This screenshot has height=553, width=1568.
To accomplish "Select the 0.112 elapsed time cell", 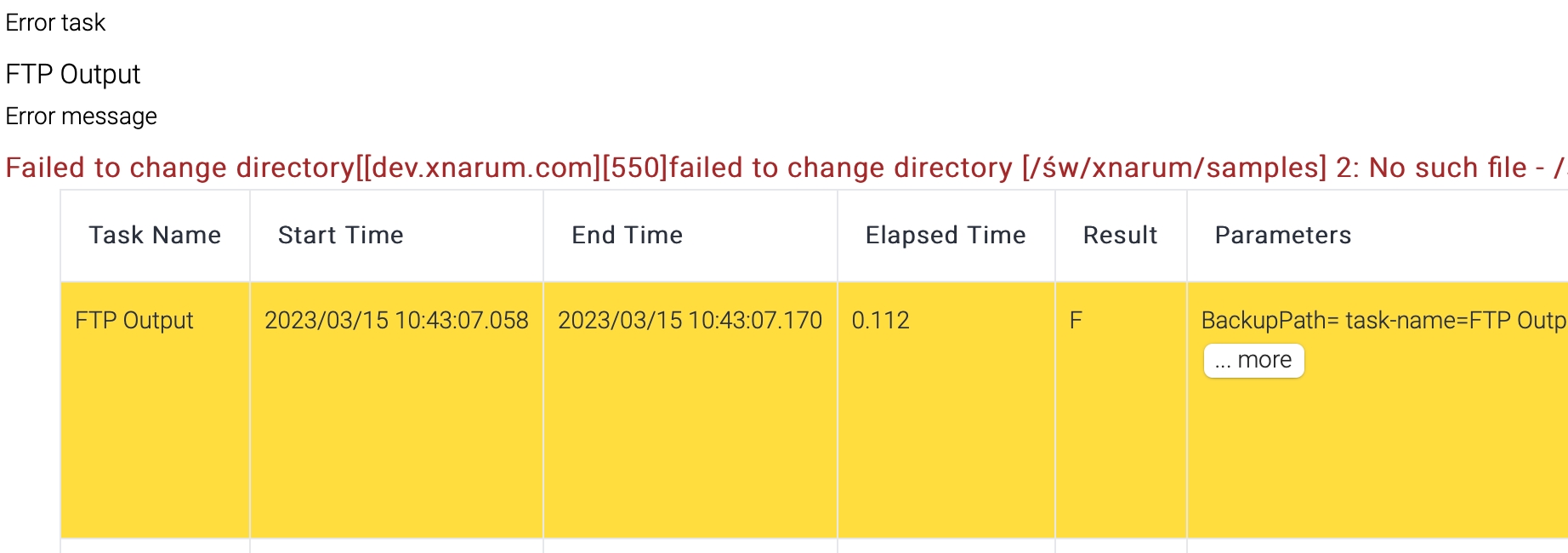I will (880, 321).
